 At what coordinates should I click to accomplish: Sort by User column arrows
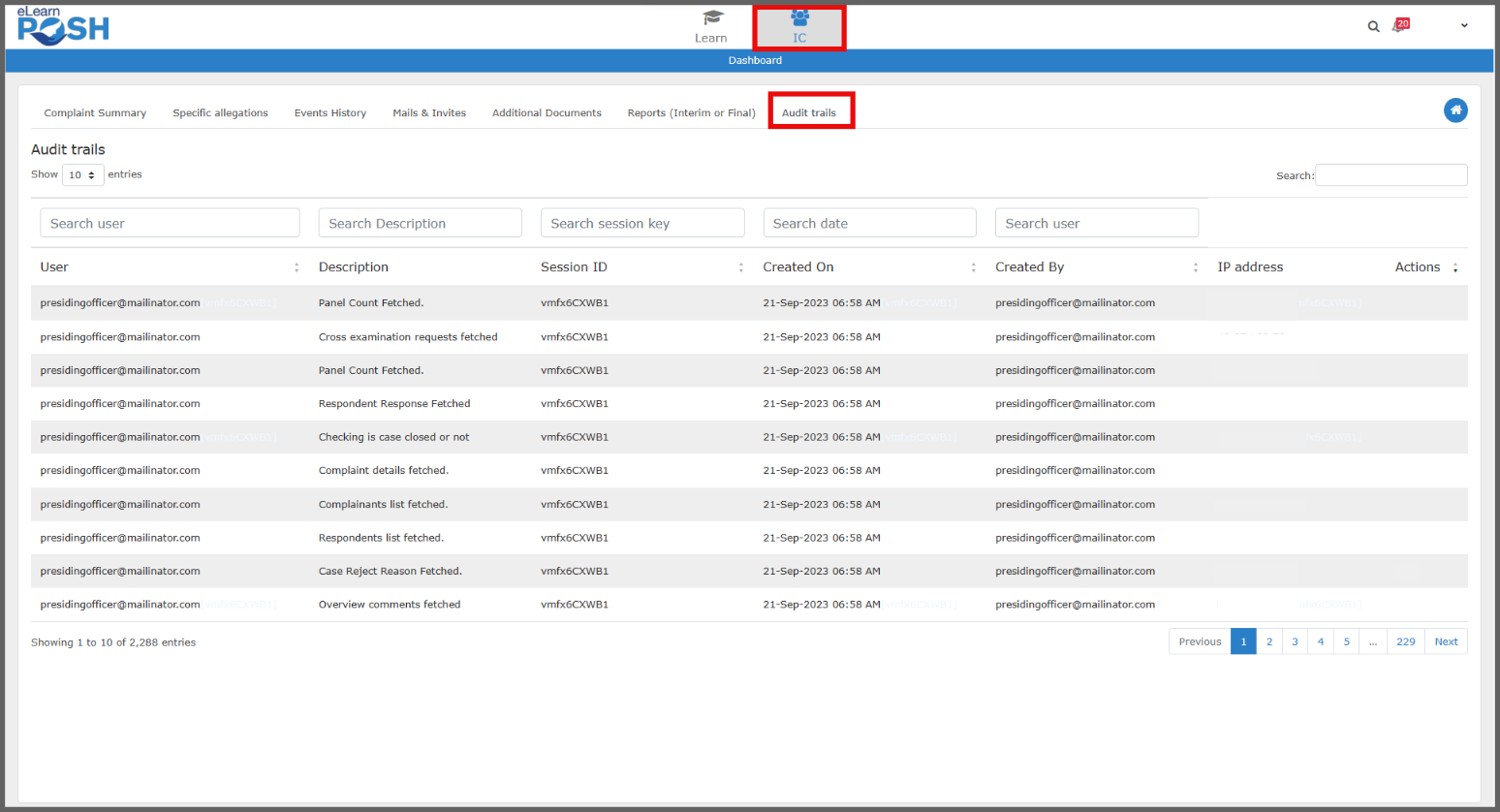click(297, 267)
